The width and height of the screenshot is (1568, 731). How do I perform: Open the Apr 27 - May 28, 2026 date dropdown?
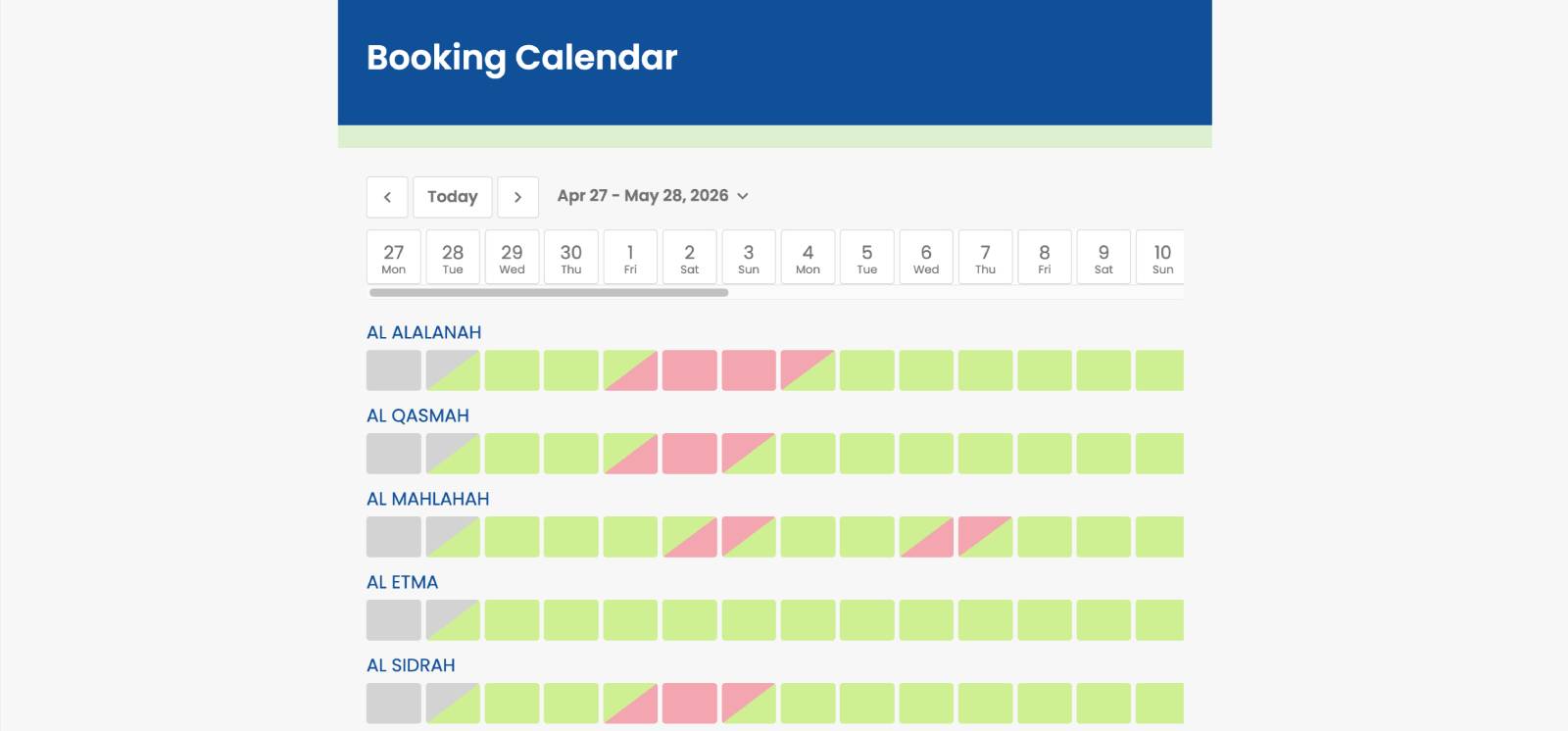pos(653,196)
